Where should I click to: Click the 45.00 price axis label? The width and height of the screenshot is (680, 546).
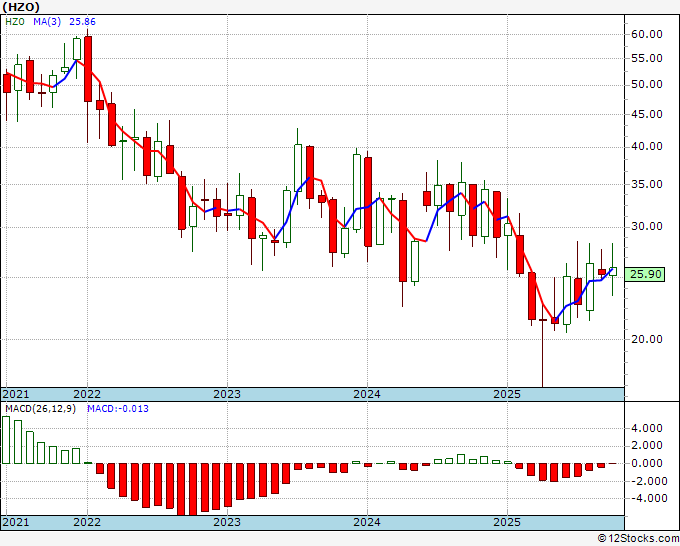647,114
